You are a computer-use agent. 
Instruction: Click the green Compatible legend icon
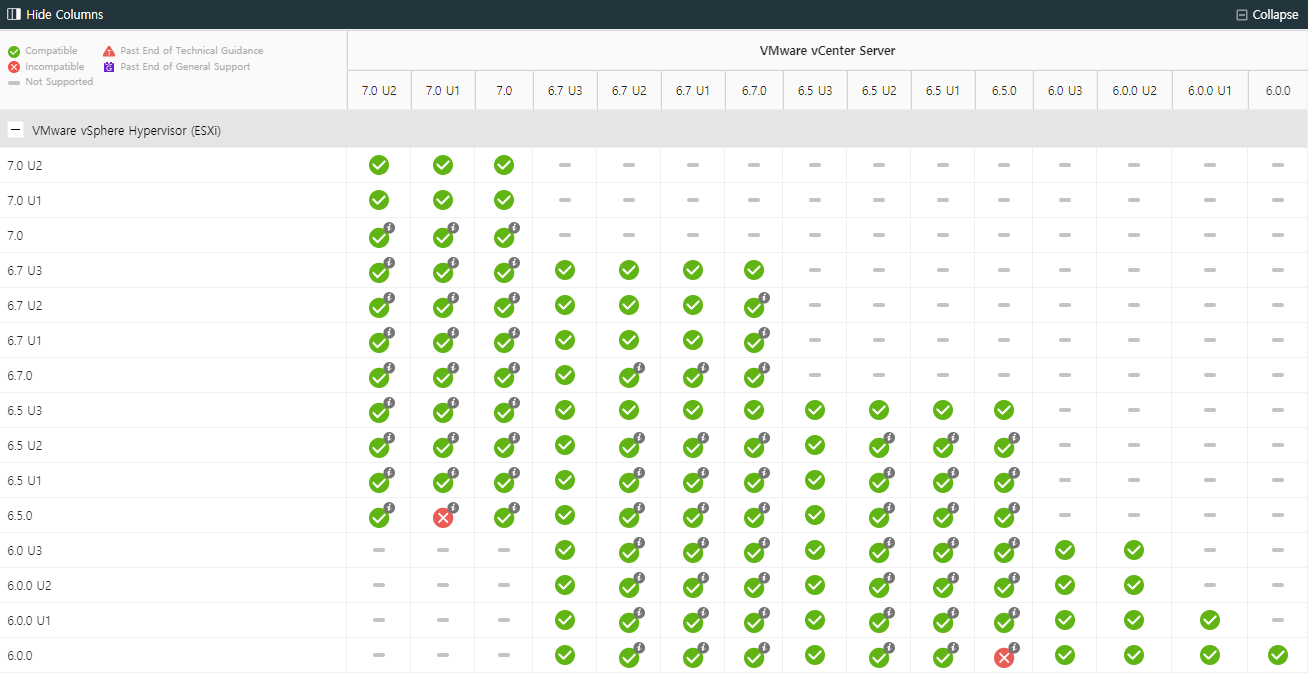coord(14,51)
